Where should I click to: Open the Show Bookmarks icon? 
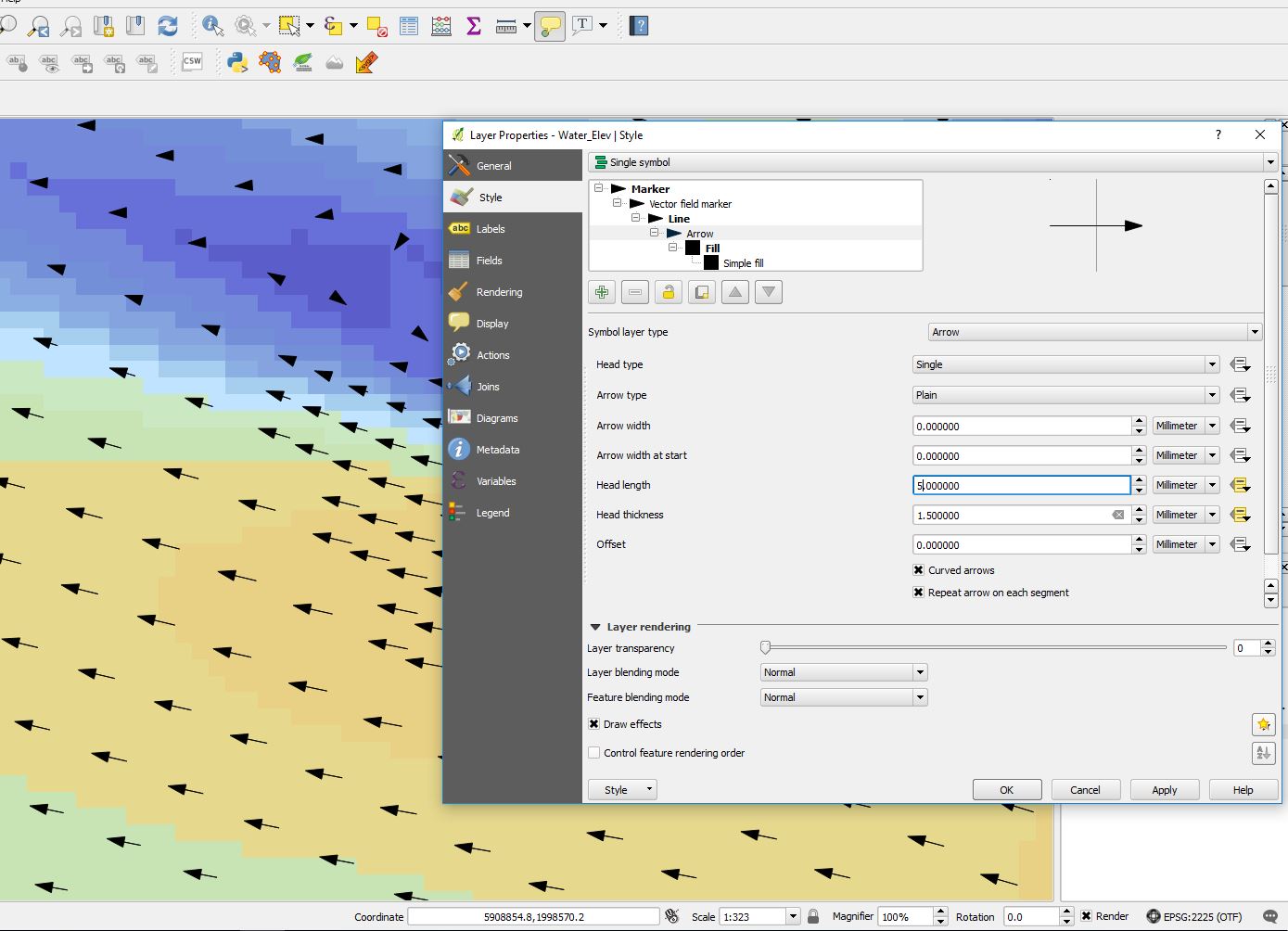click(x=135, y=26)
